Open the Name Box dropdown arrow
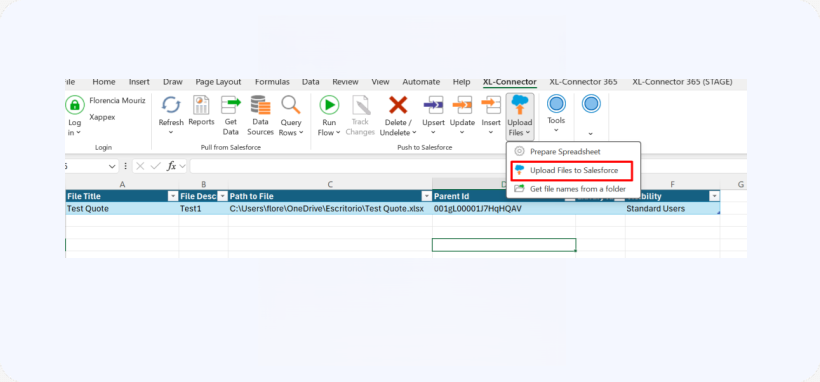Image resolution: width=820 pixels, height=382 pixels. pos(111,166)
